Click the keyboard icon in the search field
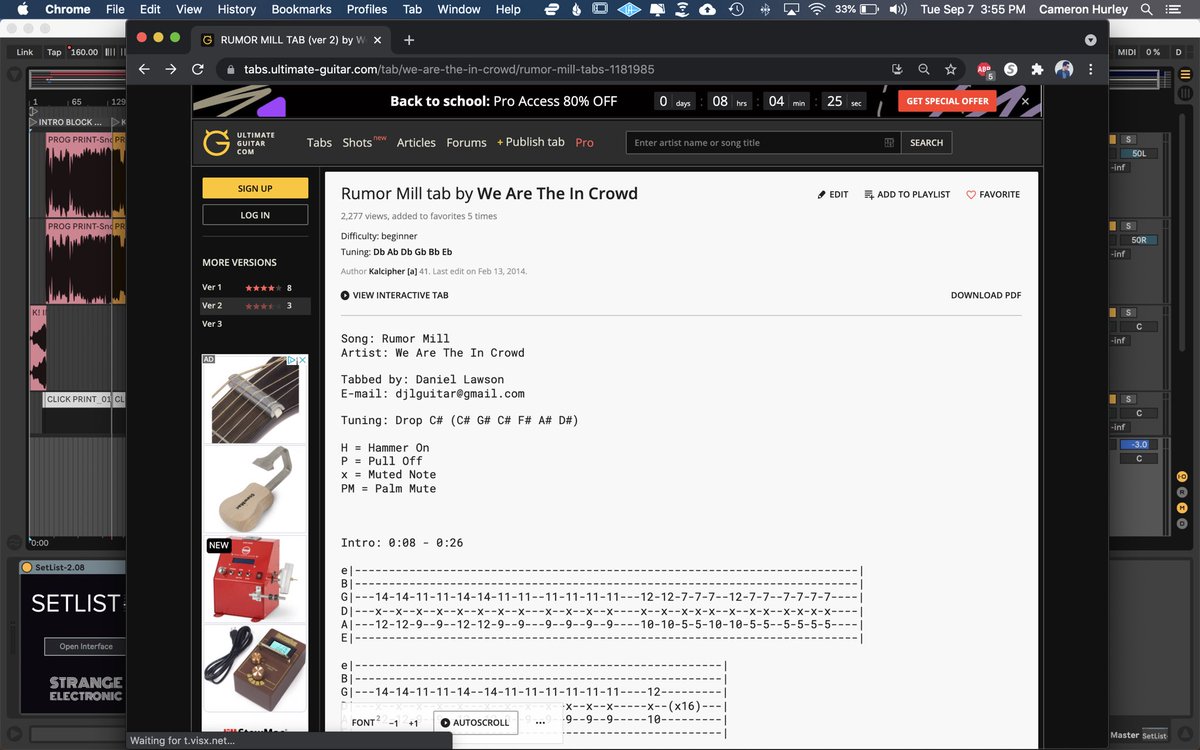 (889, 143)
